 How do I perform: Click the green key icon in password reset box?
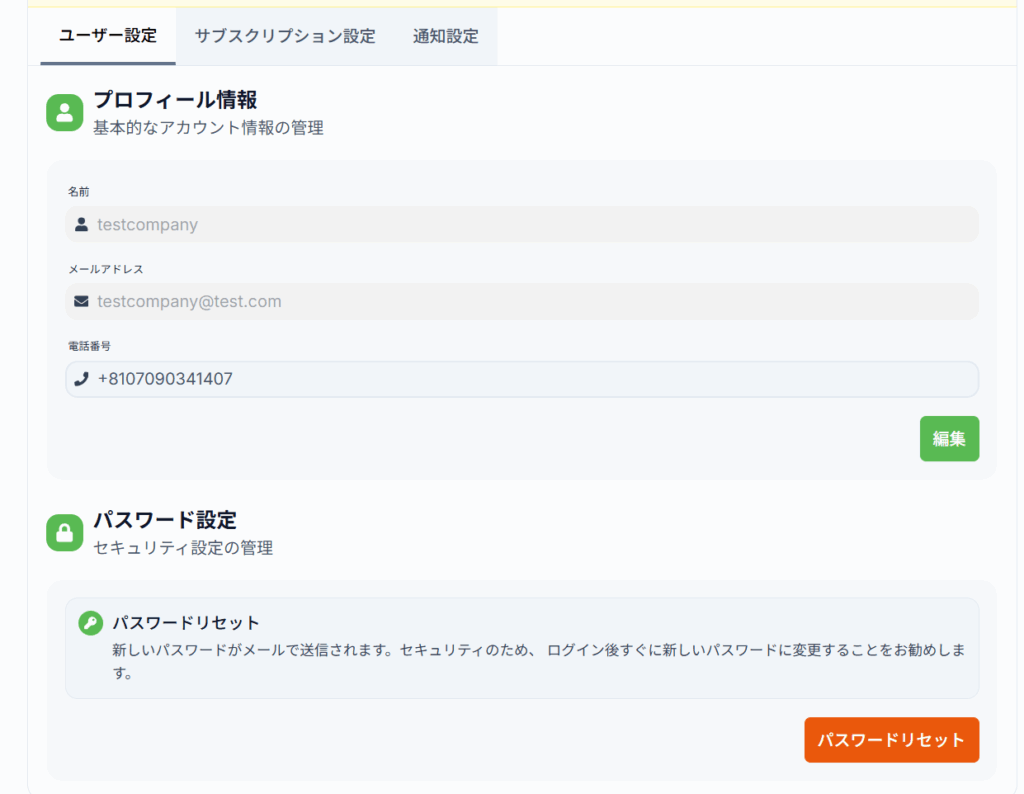90,623
